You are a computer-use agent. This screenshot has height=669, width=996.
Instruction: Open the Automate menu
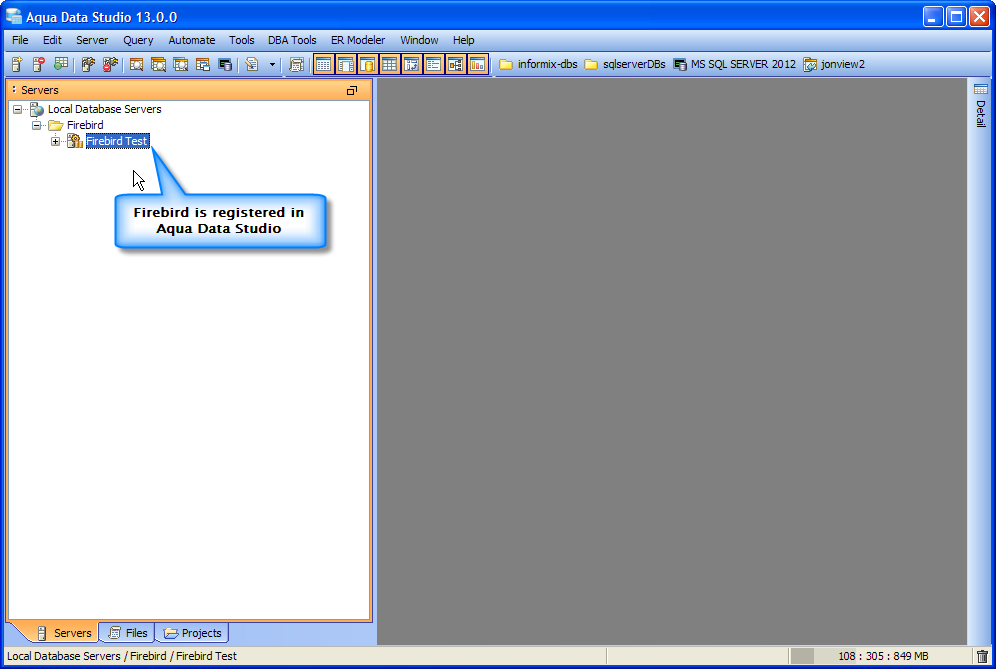pyautogui.click(x=192, y=40)
